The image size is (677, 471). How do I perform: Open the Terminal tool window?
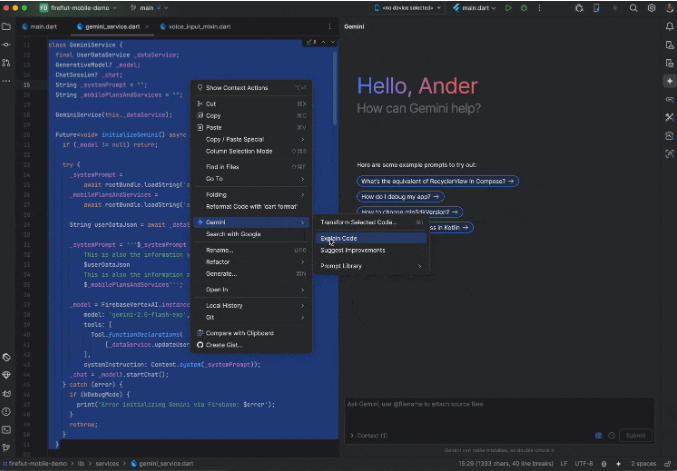6,430
